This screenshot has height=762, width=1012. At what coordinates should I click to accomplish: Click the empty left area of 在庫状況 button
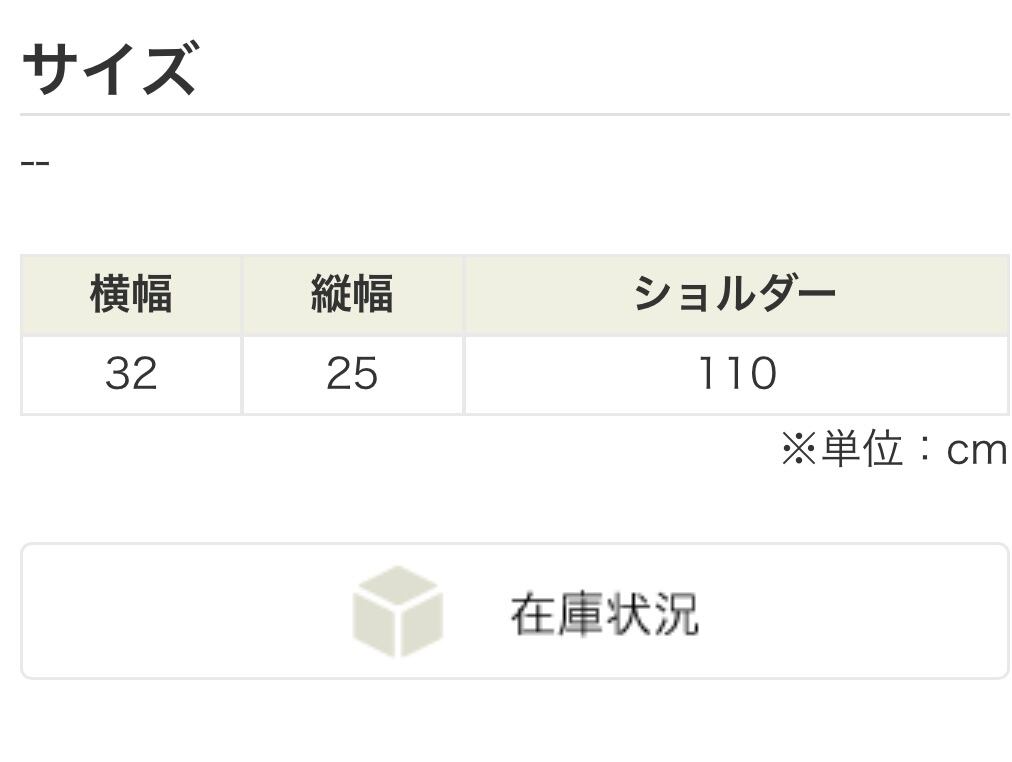click(x=180, y=611)
